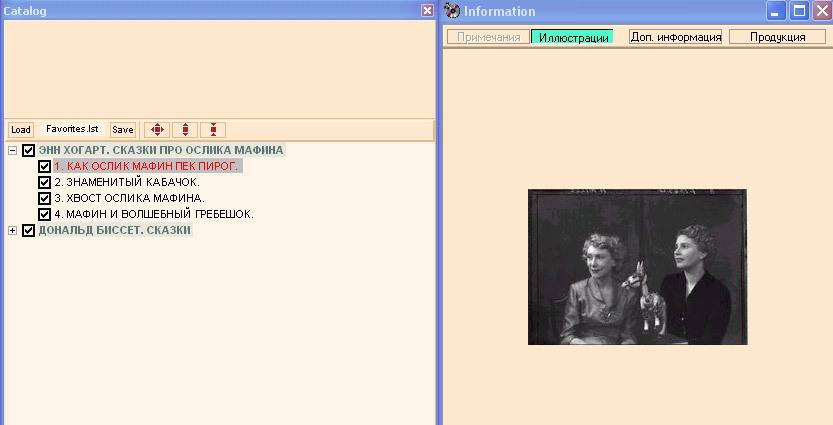Collapse the ЭНН ХОГАРТ tree node
This screenshot has width=833, height=425.
tap(12, 151)
